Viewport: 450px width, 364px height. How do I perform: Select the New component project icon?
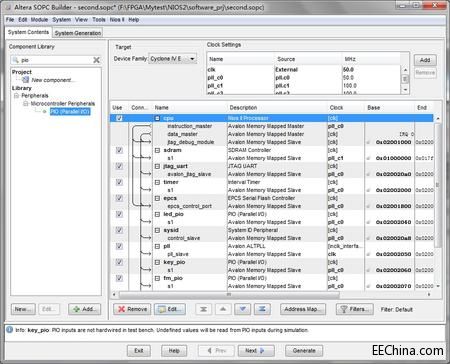coord(25,80)
